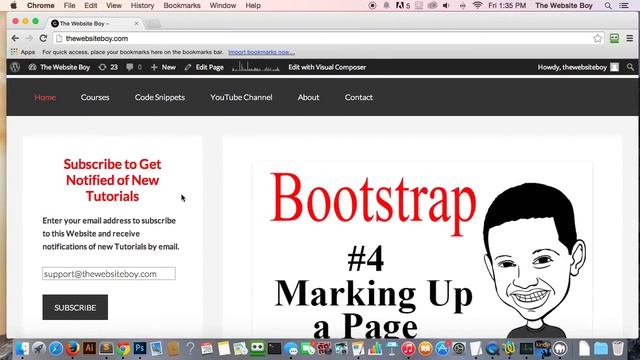
Task: Open the File menu
Action: click(x=69, y=5)
